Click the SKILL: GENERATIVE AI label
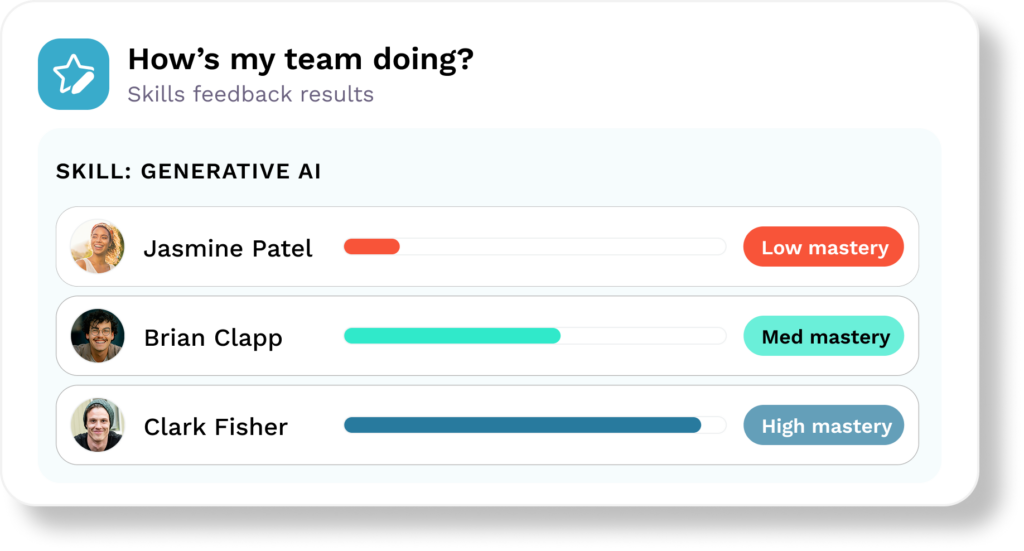This screenshot has width=1024, height=551. tap(188, 171)
